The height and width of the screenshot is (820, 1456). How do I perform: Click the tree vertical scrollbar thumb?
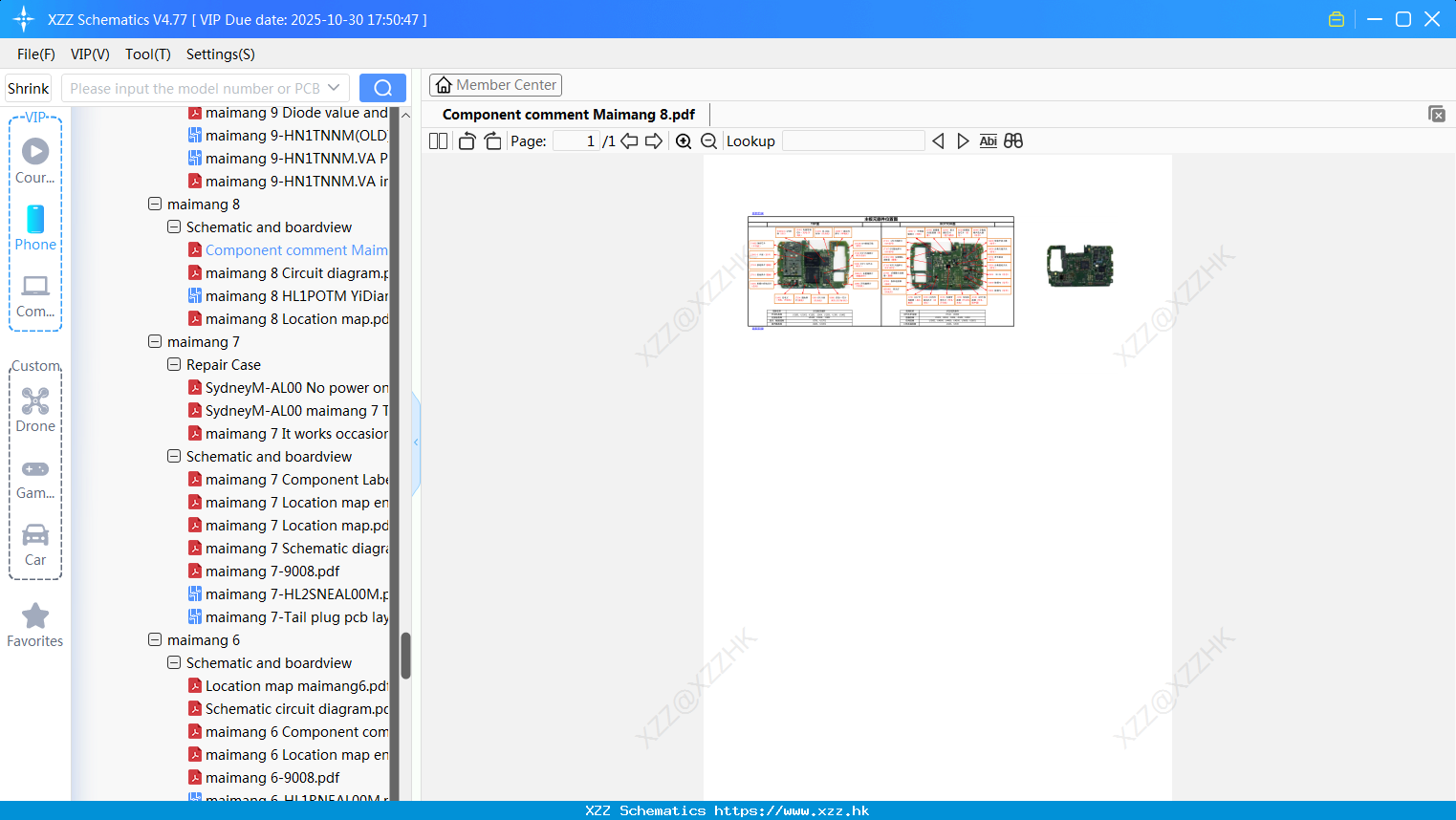tap(405, 656)
